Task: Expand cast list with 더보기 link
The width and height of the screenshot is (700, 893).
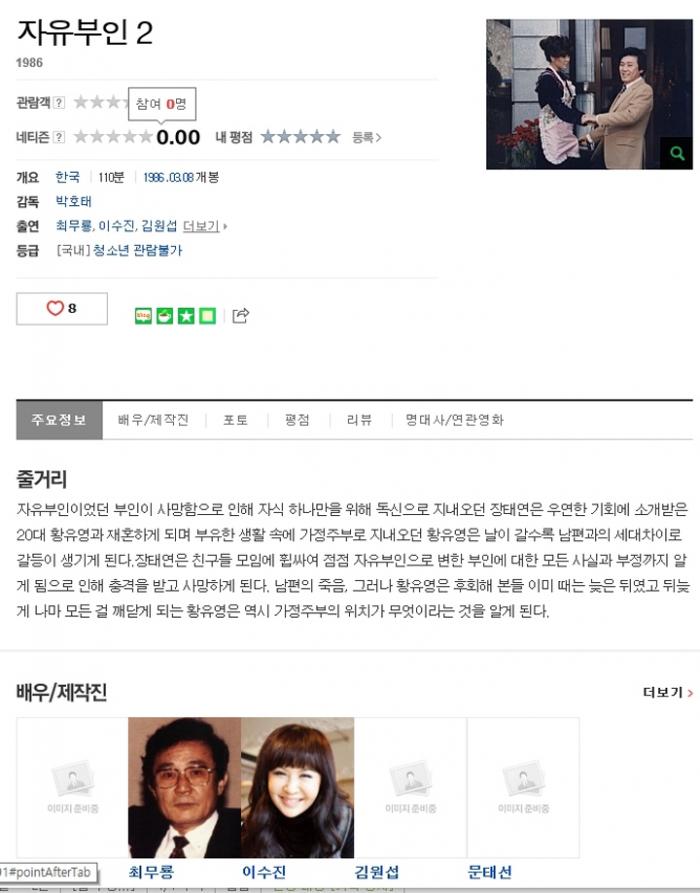Action: click(x=204, y=226)
